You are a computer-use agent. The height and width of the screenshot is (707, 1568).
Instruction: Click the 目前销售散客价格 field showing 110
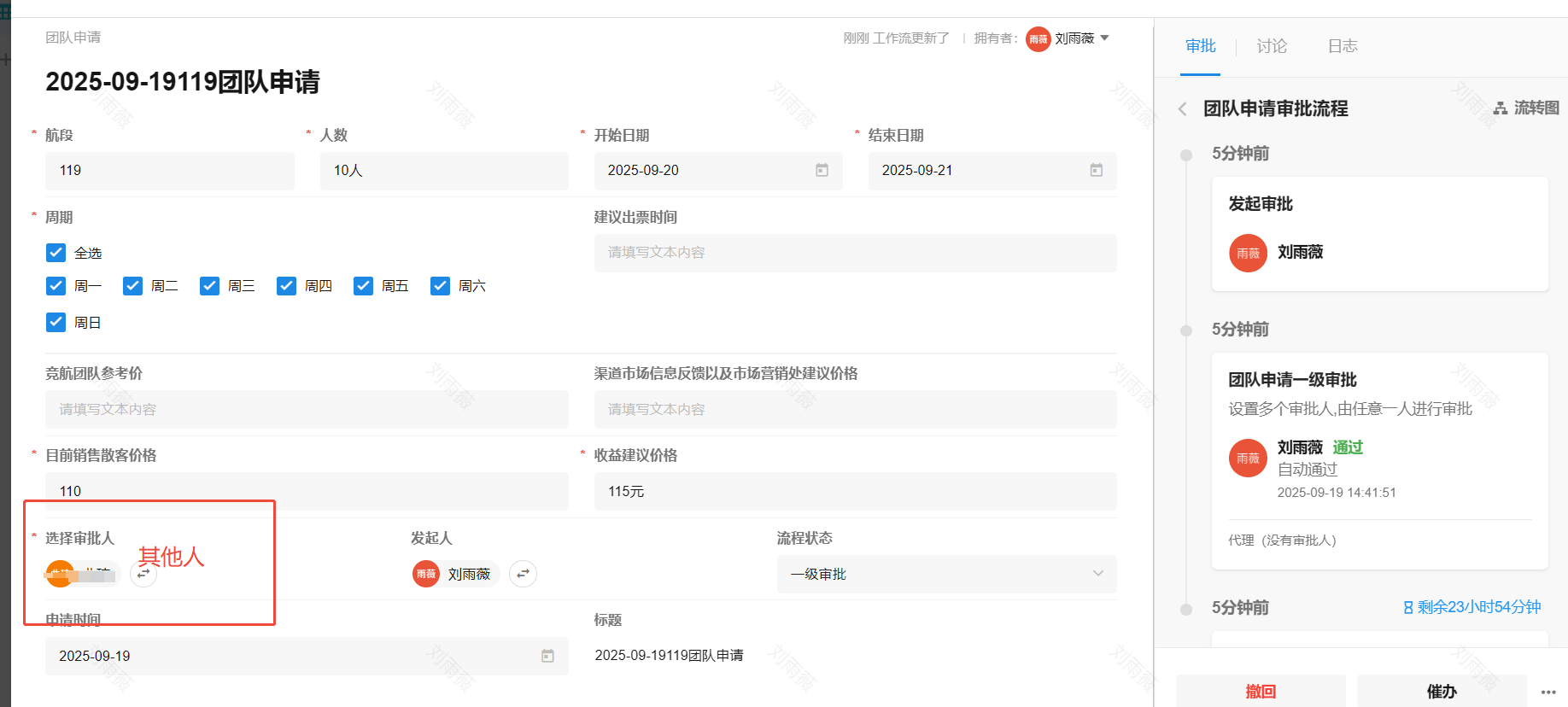pos(307,491)
